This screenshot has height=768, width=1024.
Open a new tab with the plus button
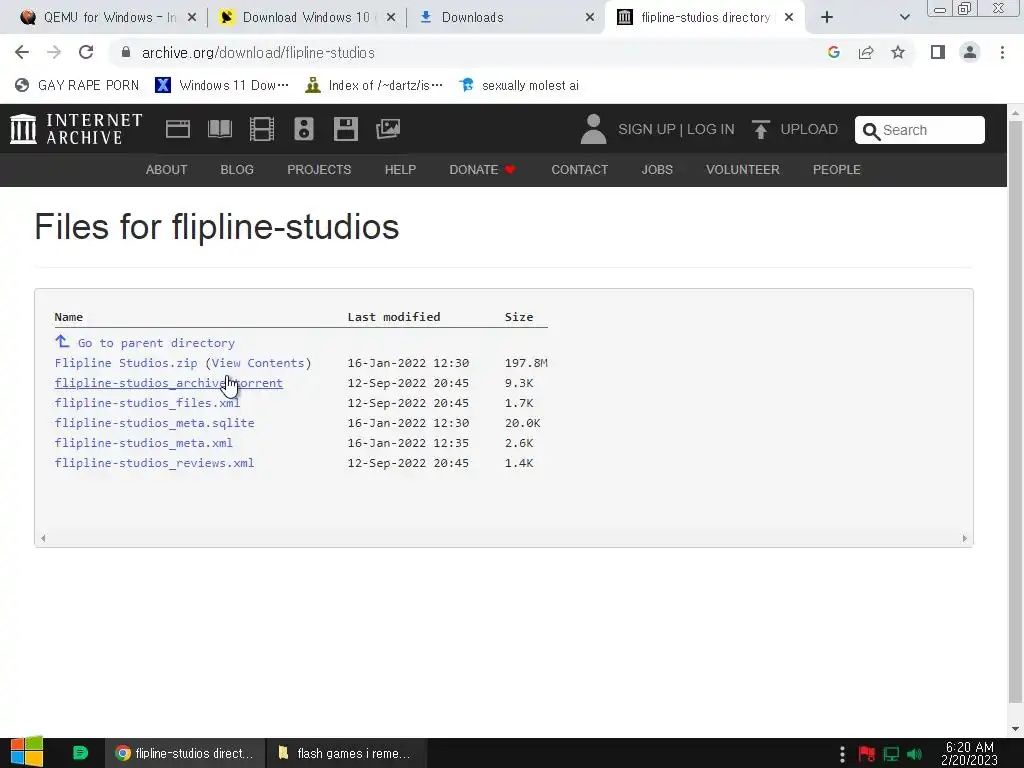tap(827, 17)
